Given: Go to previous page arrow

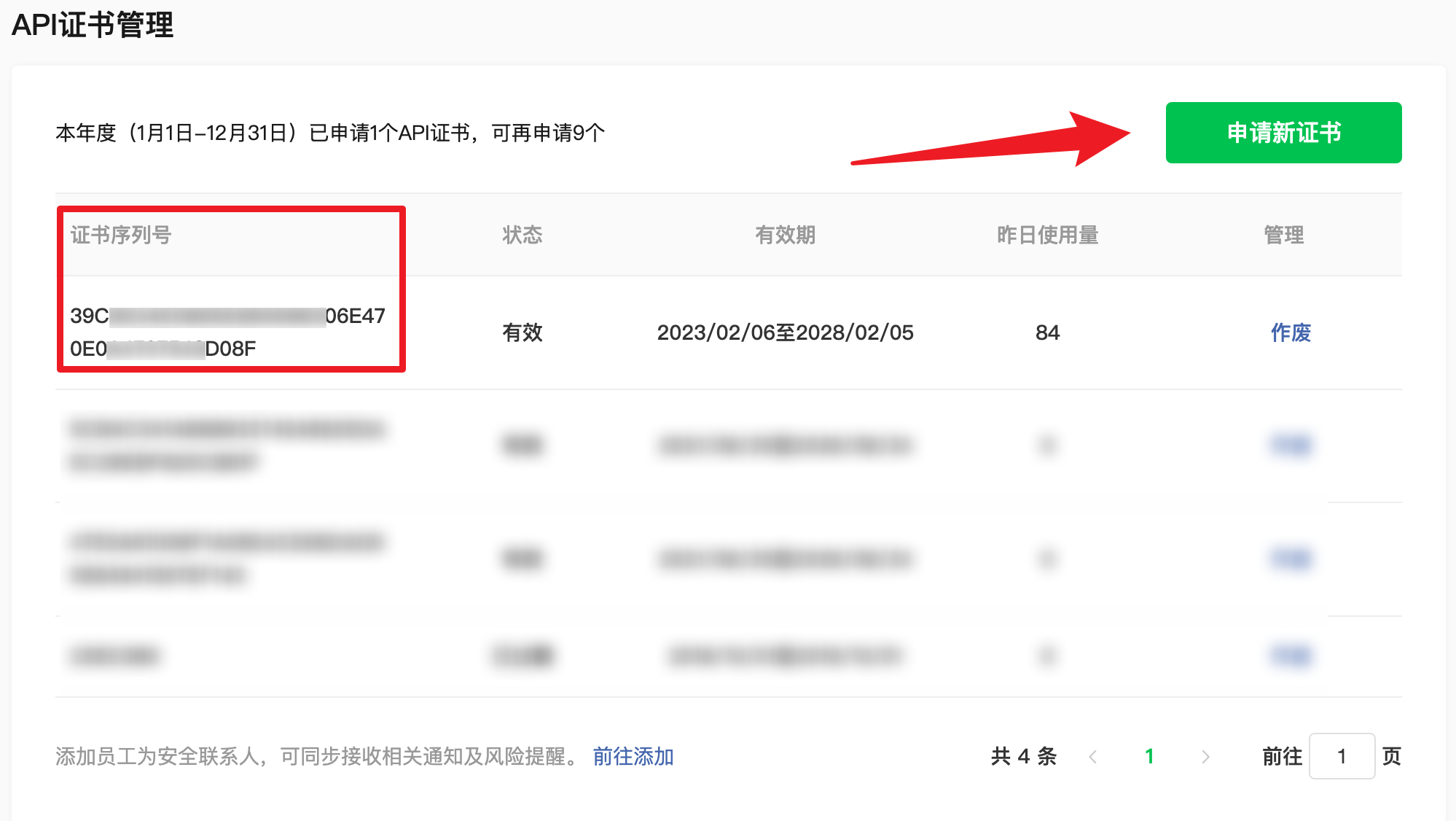Looking at the screenshot, I should pos(1092,757).
